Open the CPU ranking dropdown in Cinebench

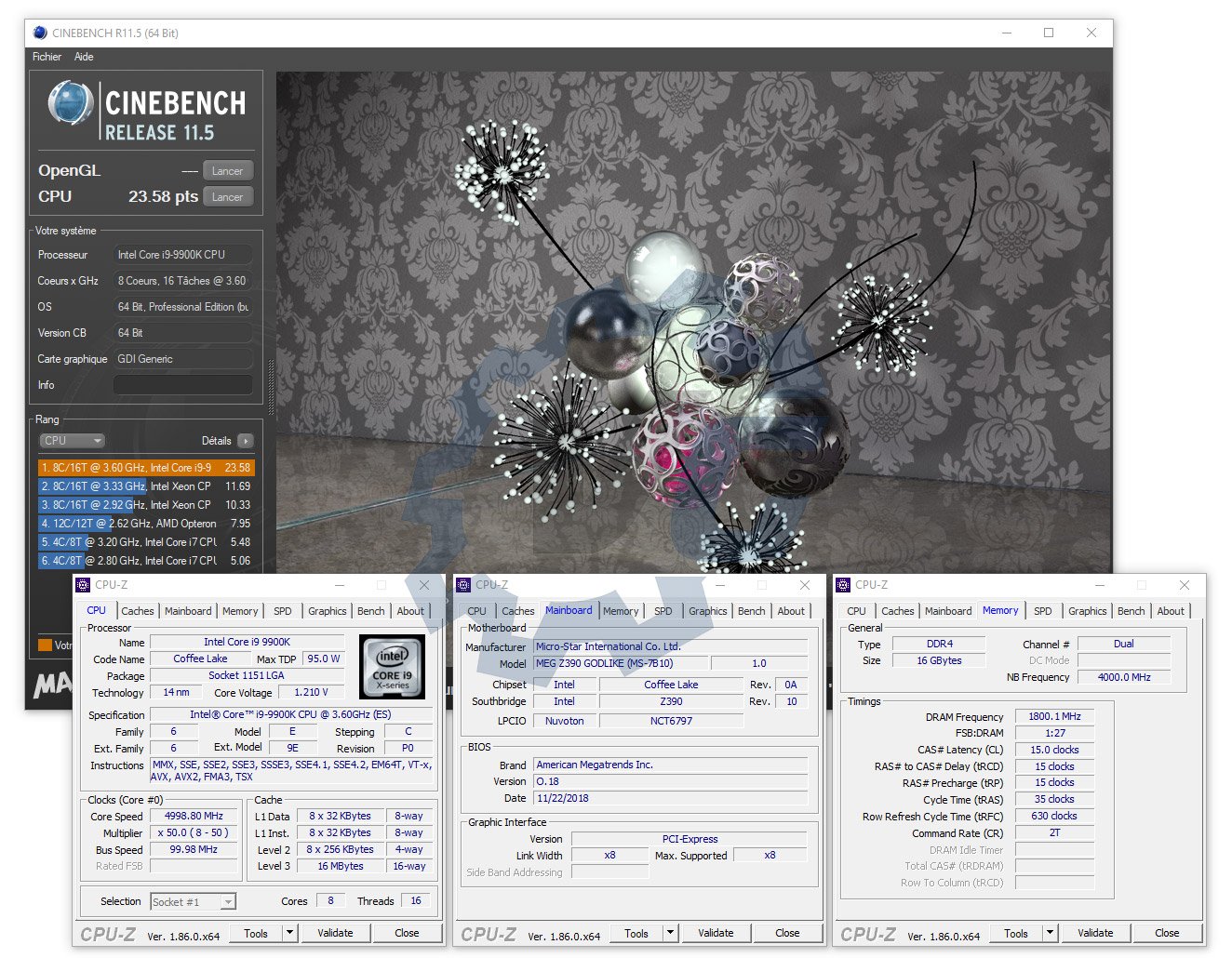(72, 441)
